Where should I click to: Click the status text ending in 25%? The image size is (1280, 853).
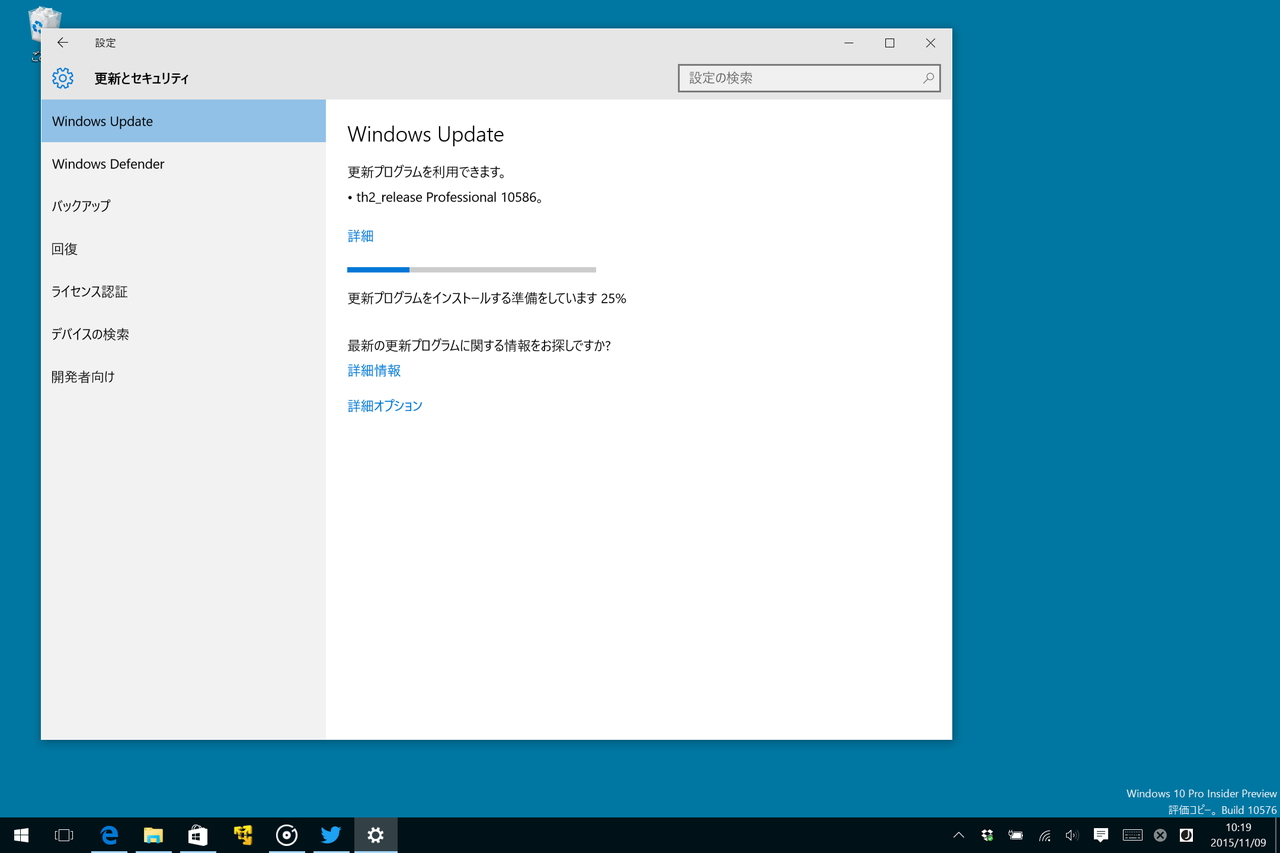point(487,298)
